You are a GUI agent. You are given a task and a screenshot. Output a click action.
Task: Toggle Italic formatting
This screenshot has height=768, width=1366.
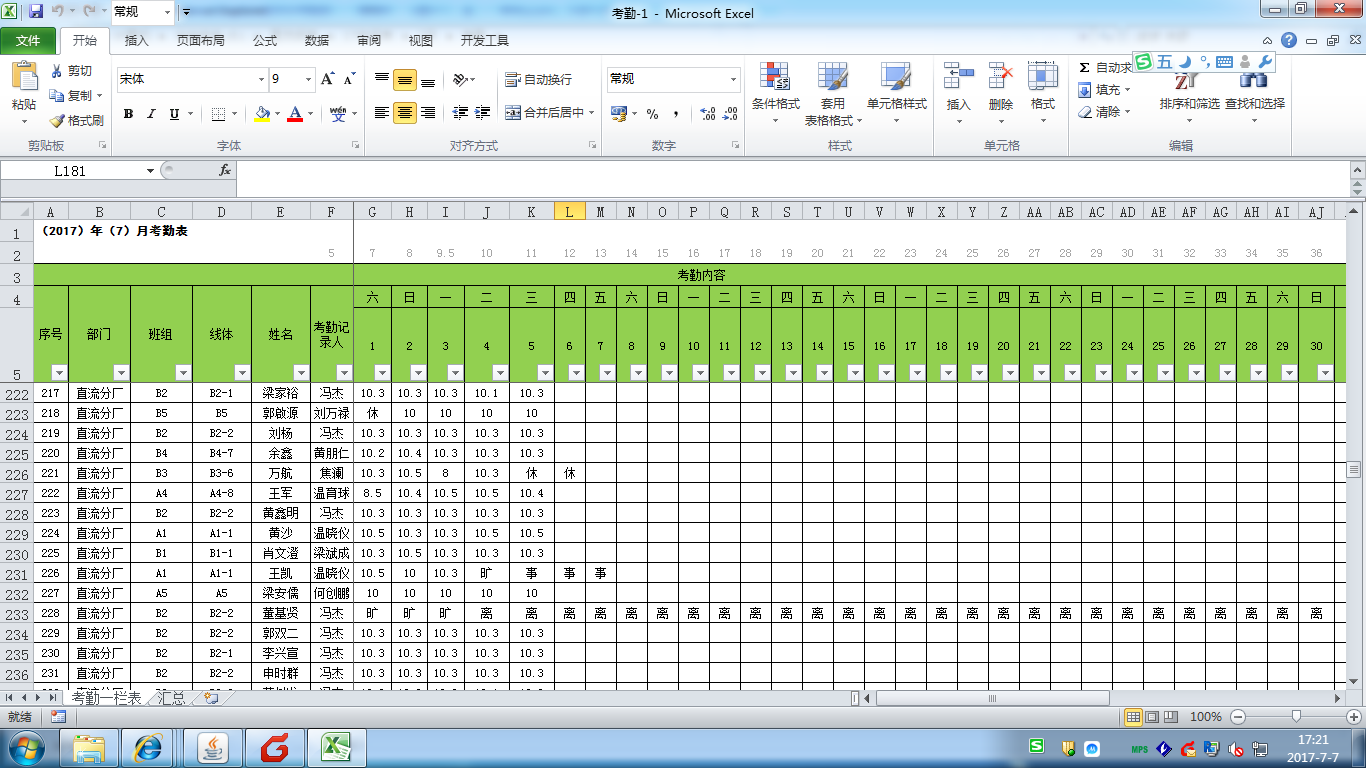[x=151, y=114]
